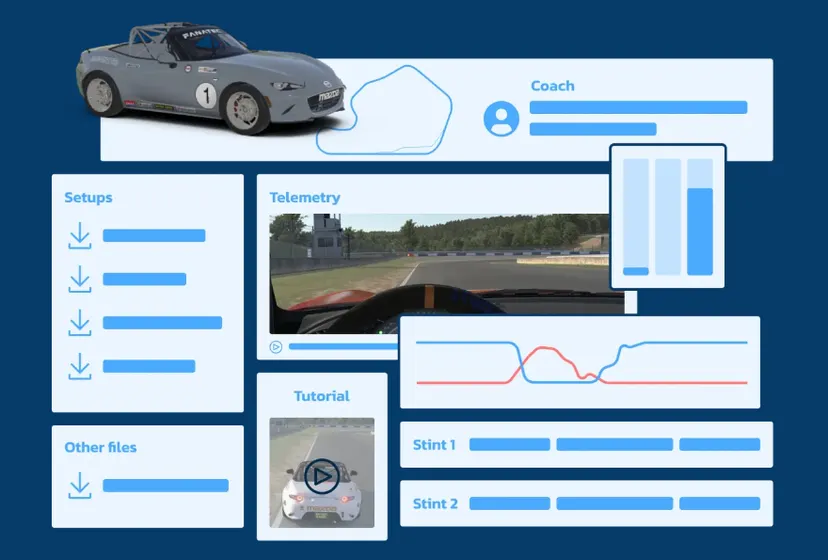Select the Stint 2 label
828x560 pixels.
pos(435,503)
